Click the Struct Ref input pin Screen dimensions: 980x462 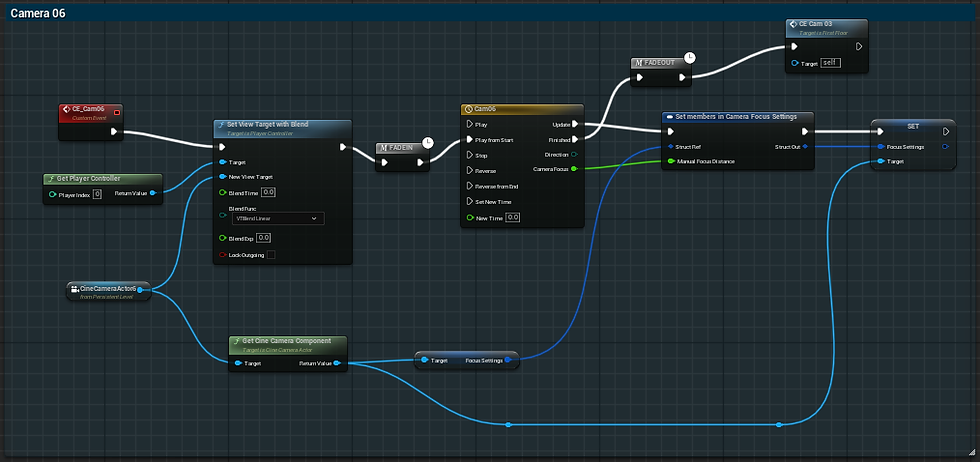(x=670, y=147)
